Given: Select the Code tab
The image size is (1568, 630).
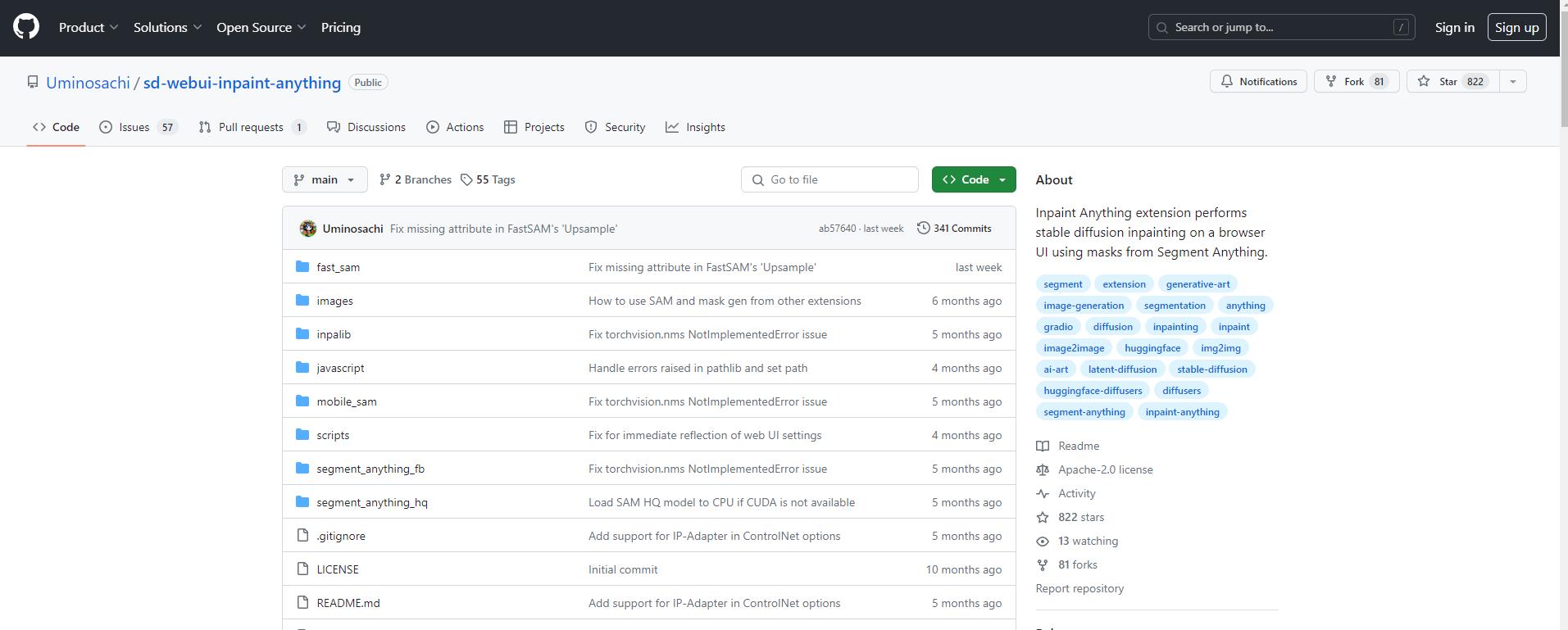Looking at the screenshot, I should tap(56, 127).
